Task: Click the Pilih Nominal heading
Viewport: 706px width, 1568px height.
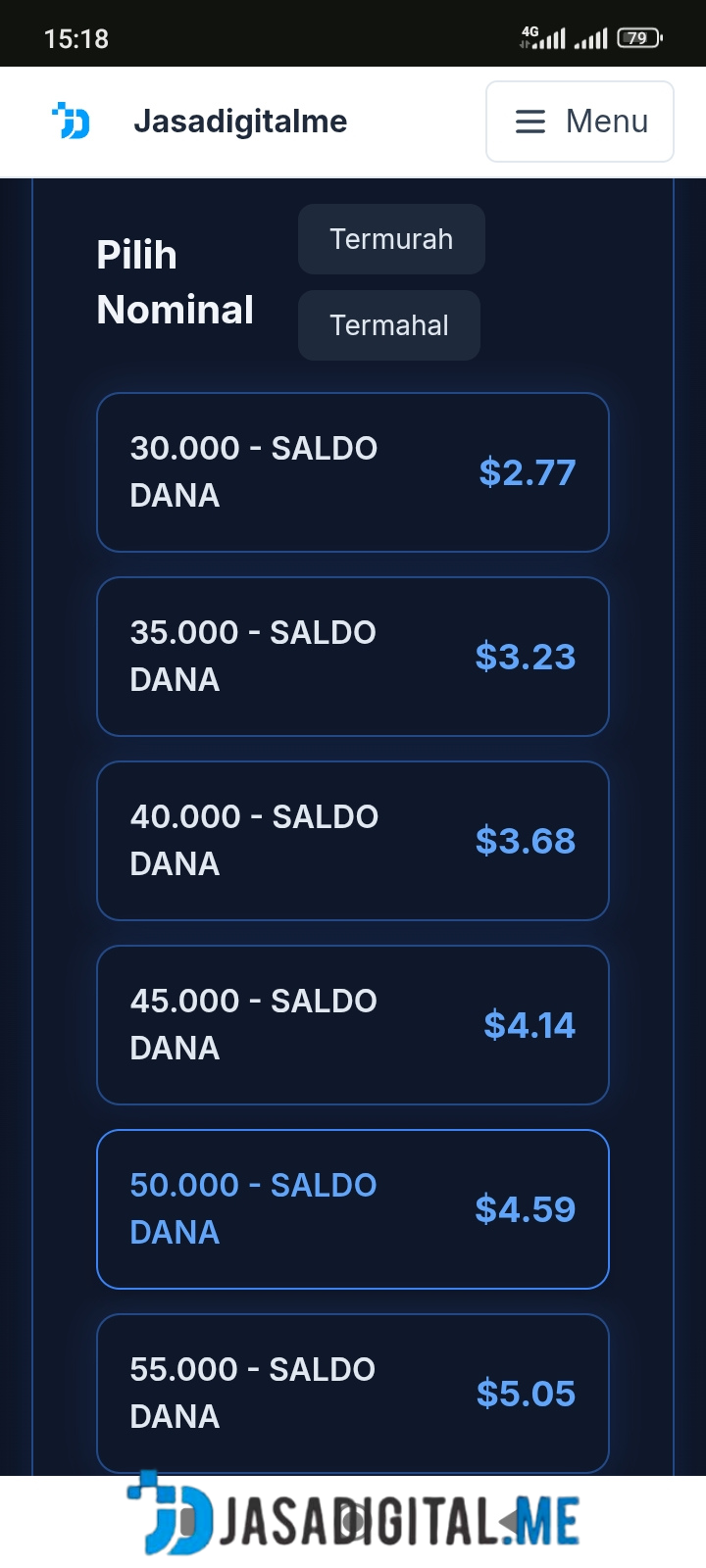Action: (x=176, y=282)
